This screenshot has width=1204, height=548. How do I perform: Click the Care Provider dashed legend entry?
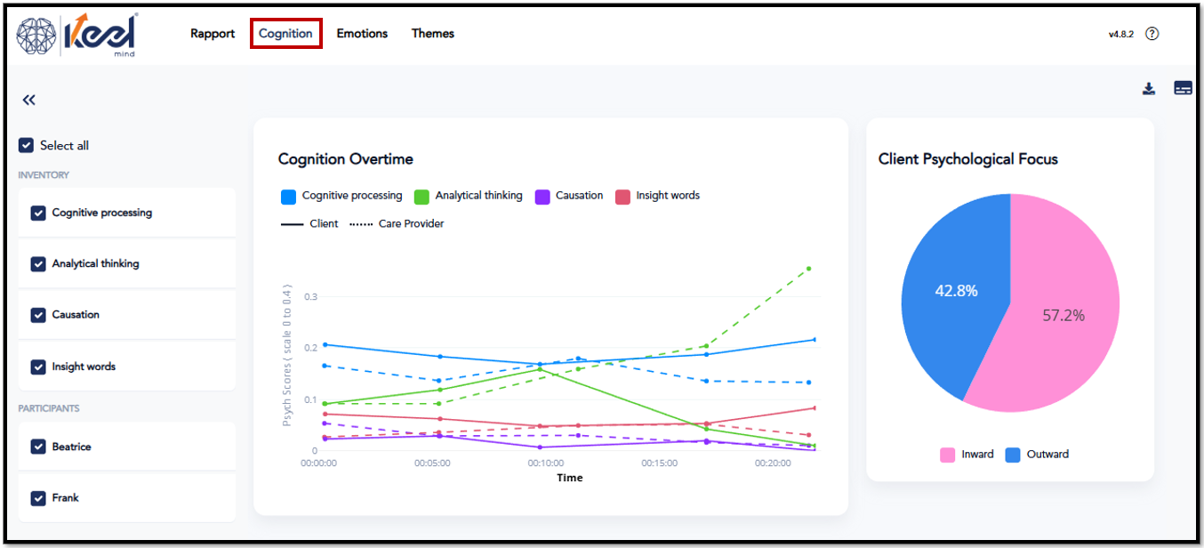pos(397,224)
